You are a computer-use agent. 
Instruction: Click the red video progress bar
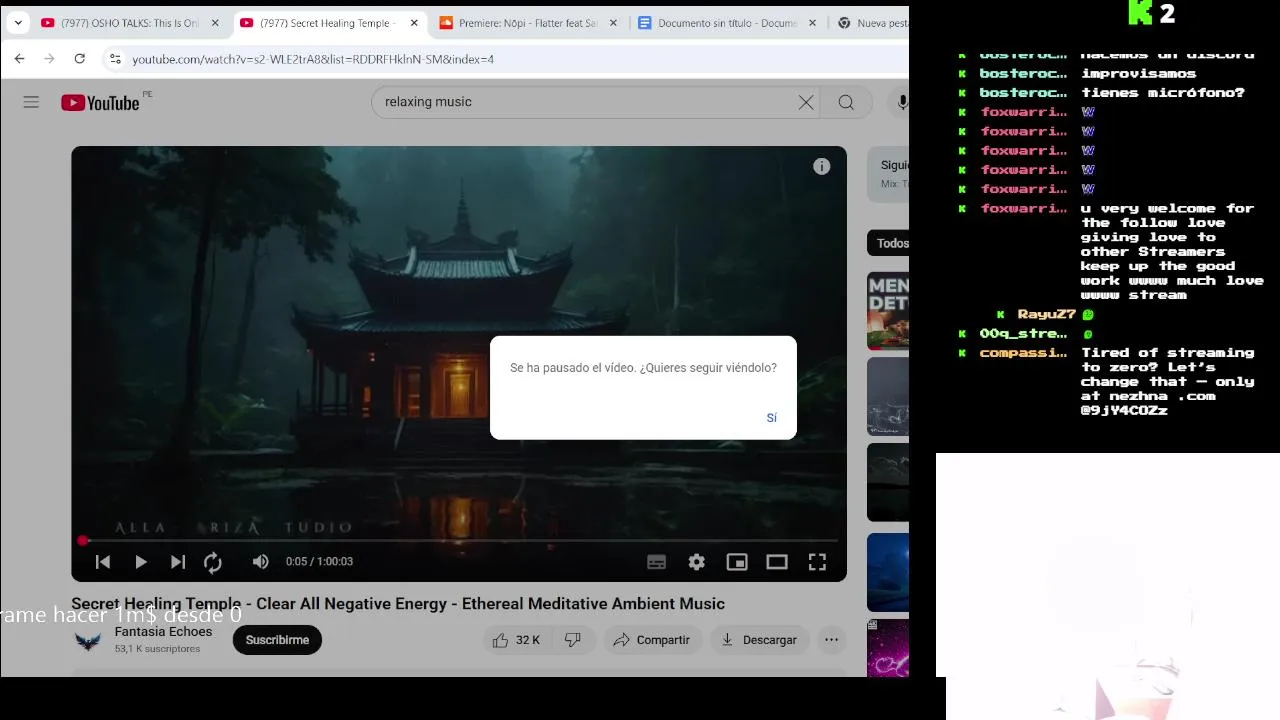point(459,541)
